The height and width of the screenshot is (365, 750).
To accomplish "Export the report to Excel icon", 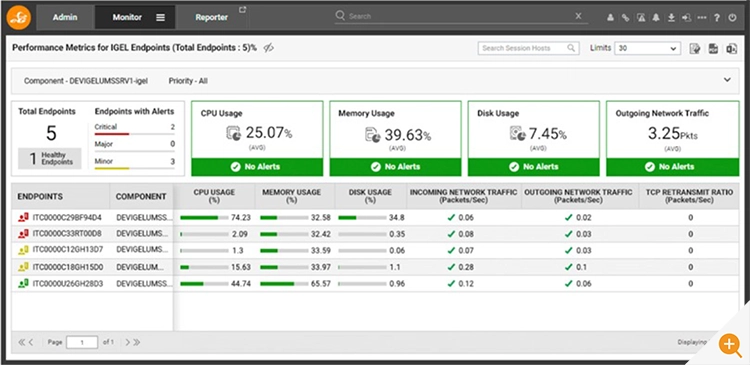I will pyautogui.click(x=731, y=48).
